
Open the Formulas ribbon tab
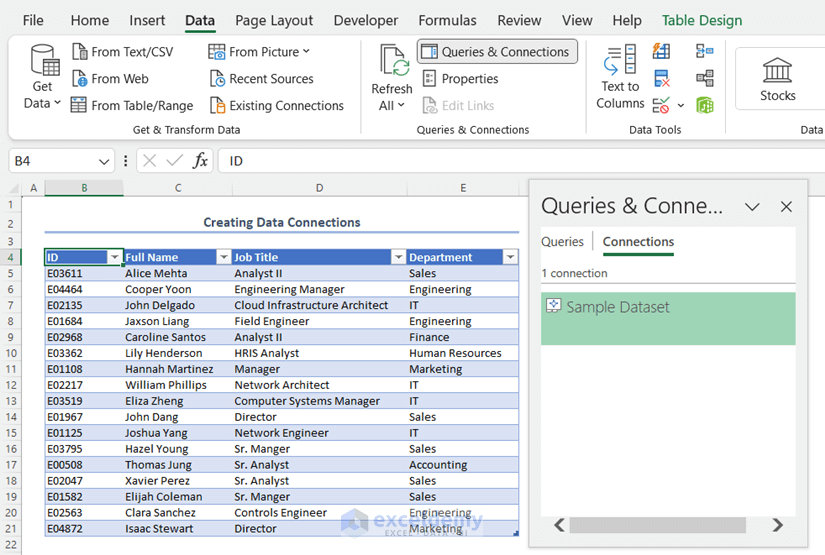coord(447,20)
